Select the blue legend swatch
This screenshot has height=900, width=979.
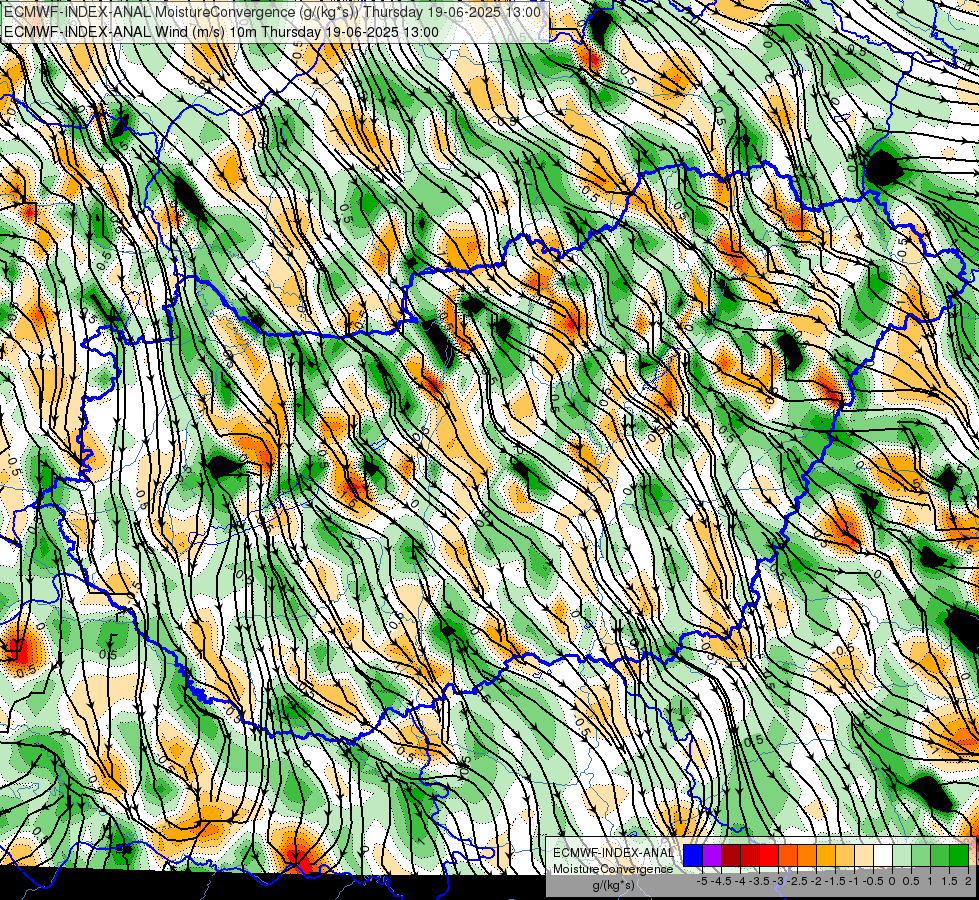click(x=693, y=855)
